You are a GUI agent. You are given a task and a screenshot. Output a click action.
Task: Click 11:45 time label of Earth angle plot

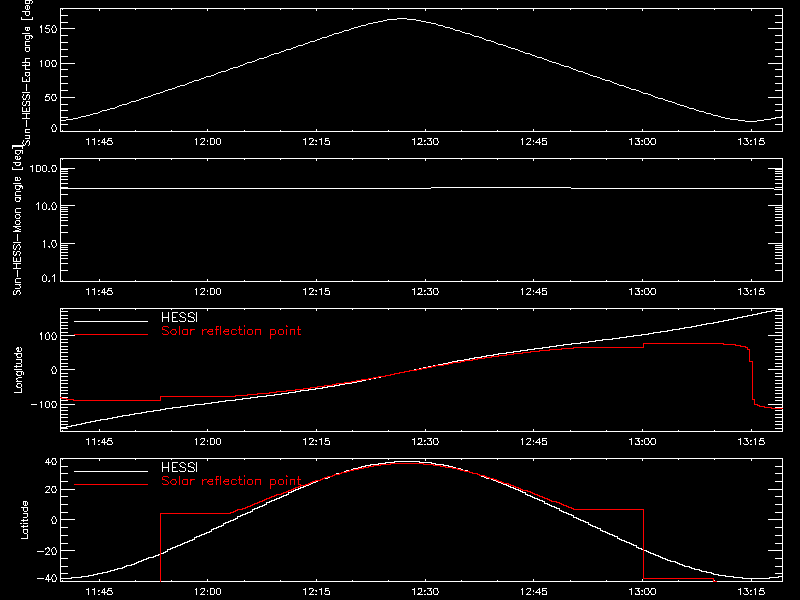99,142
